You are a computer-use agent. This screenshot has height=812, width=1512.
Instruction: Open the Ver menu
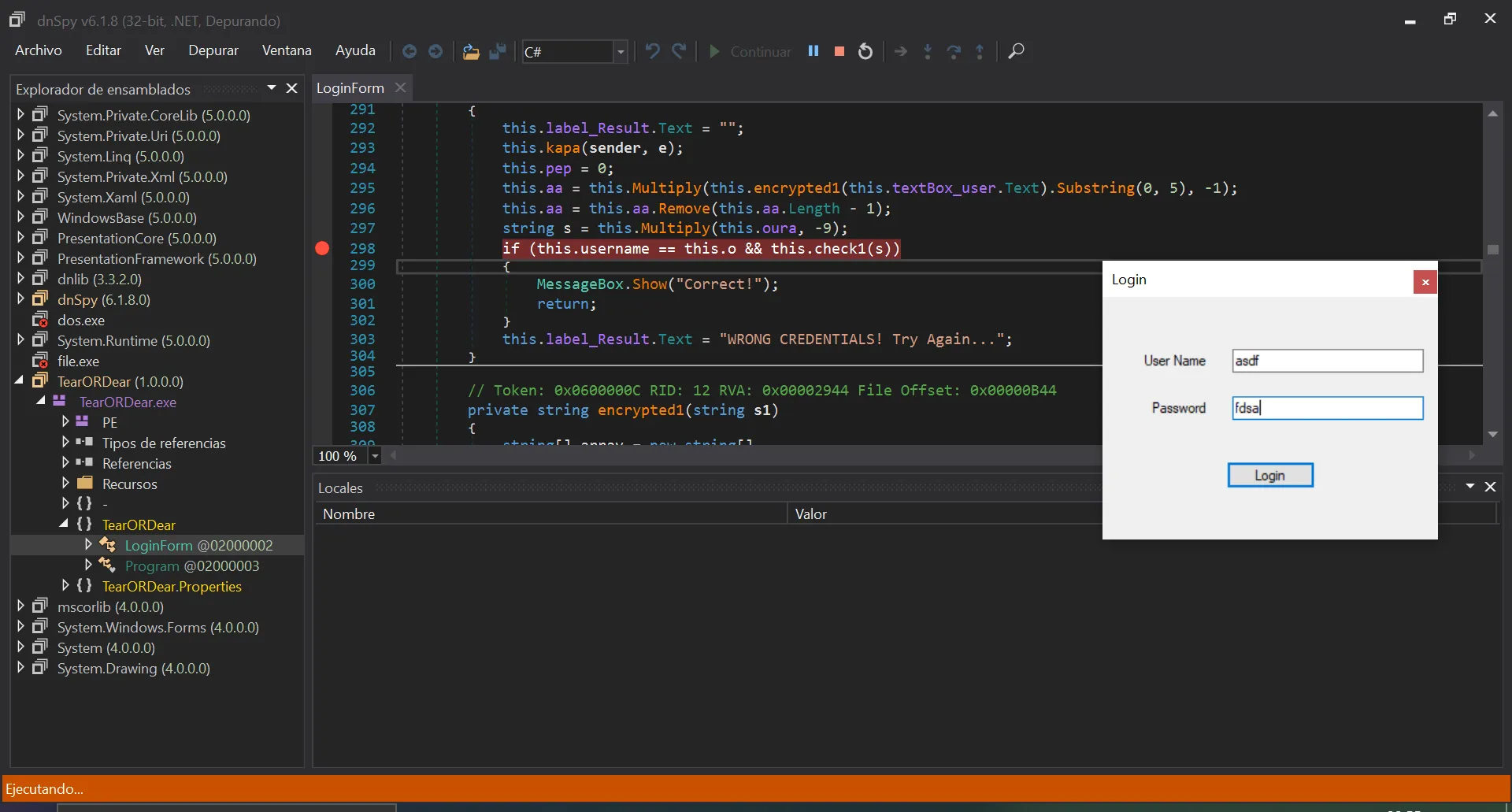coord(154,50)
